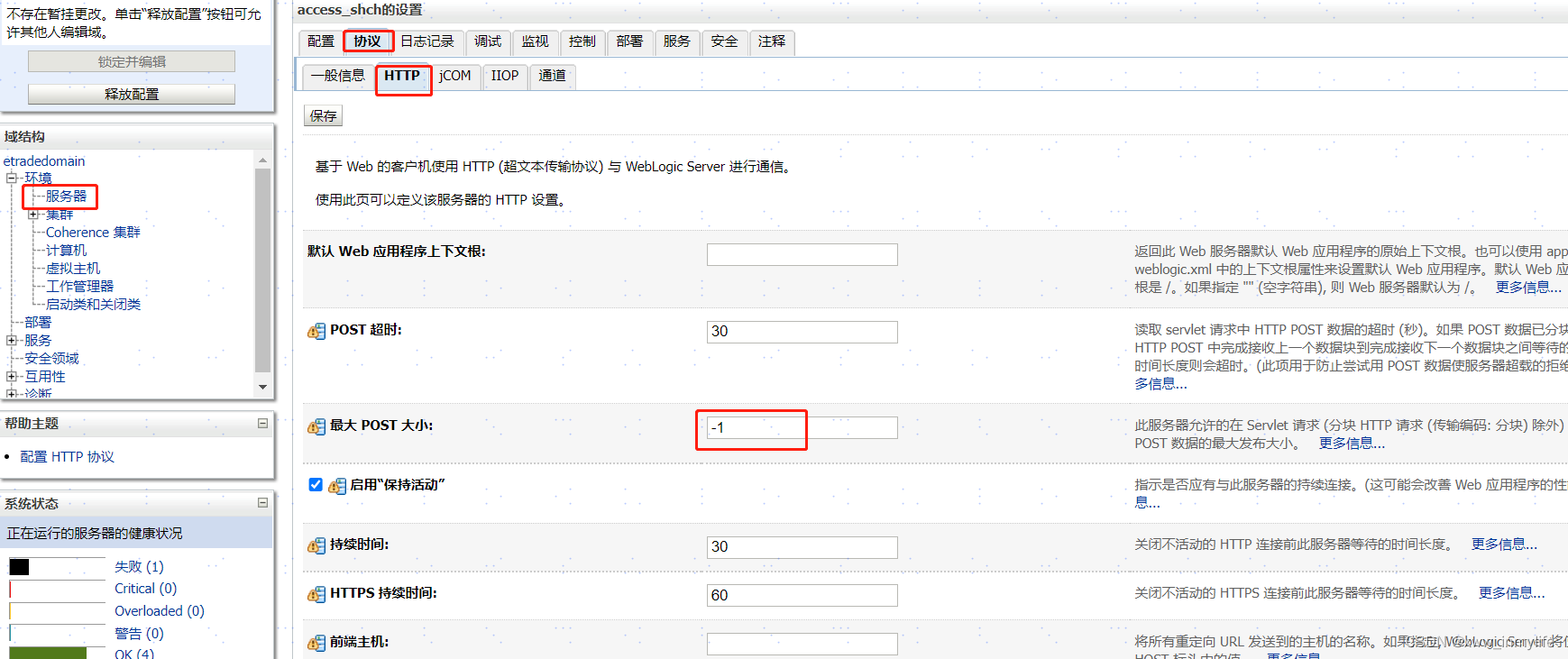Open 更多信息 link for HTTPS 持续时间
The image size is (1568, 659).
click(x=1511, y=593)
